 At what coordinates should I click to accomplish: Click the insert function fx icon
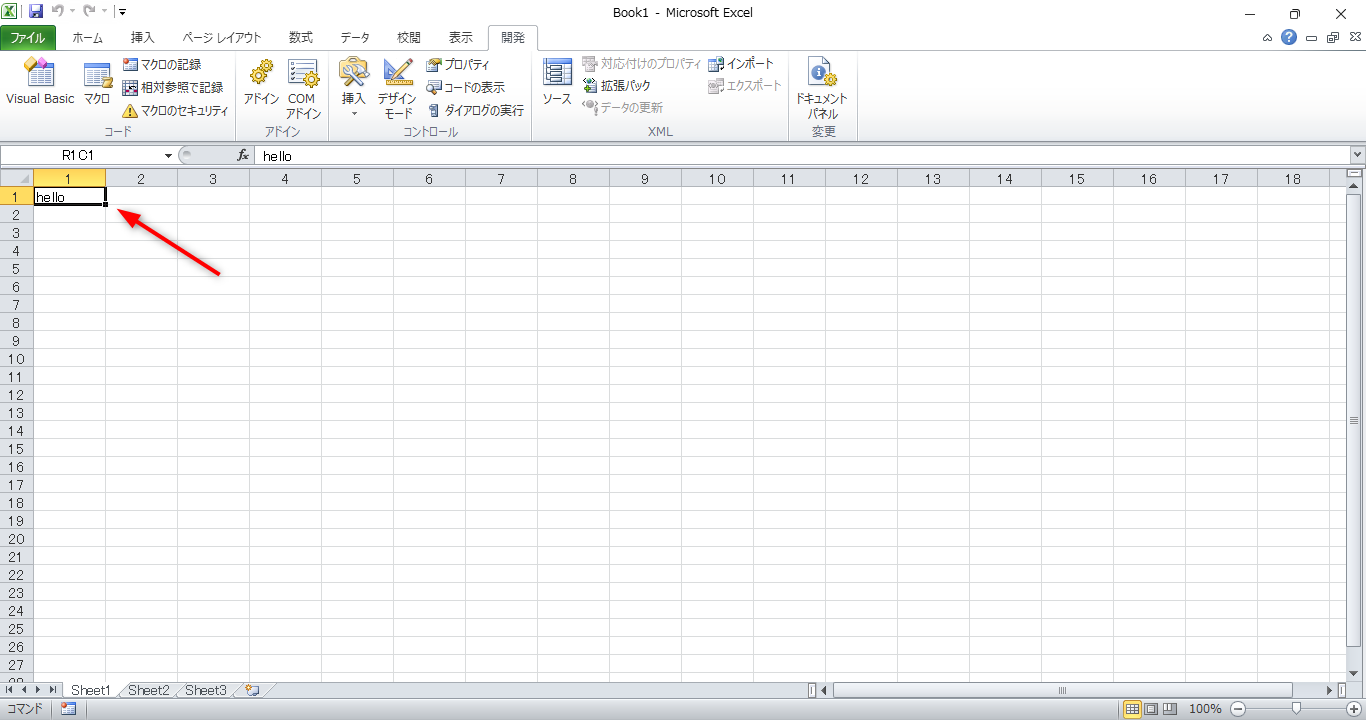(x=242, y=156)
